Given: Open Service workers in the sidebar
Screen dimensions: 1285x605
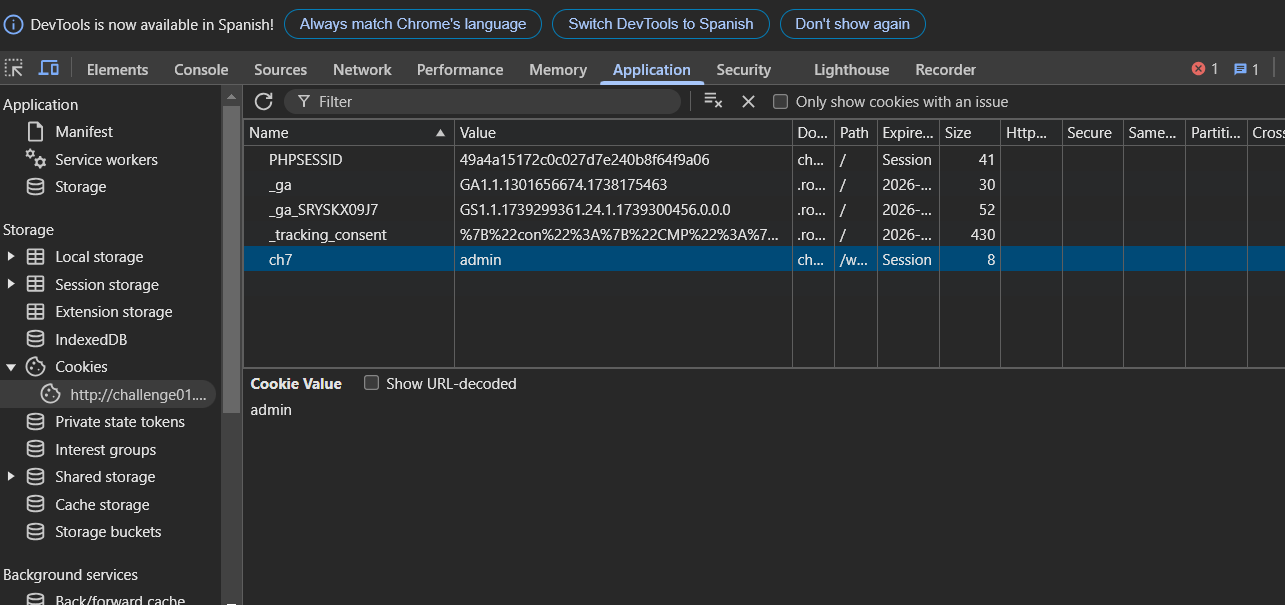Looking at the screenshot, I should (106, 160).
